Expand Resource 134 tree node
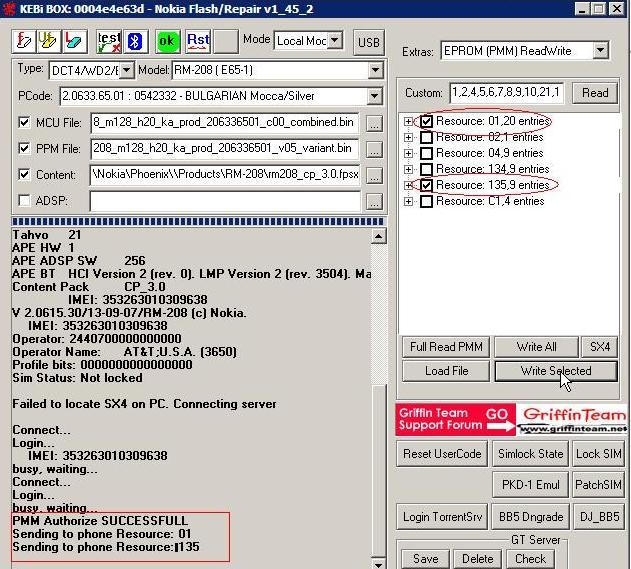631x569 pixels. (x=408, y=169)
